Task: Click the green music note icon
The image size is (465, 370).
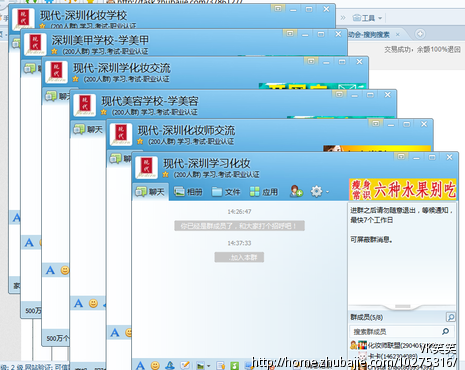Action: pyautogui.click(x=235, y=366)
